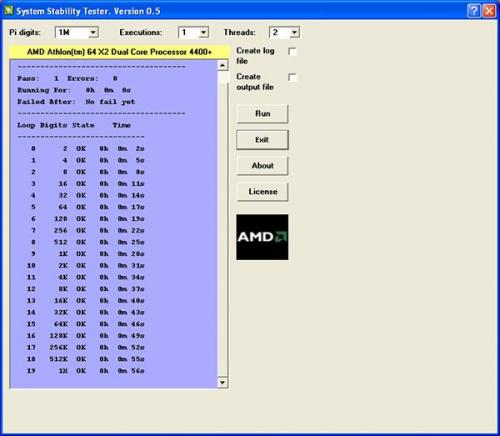Click the 'Pass: 1 Errors: 0' line
This screenshot has width=500, height=436.
(x=67, y=79)
